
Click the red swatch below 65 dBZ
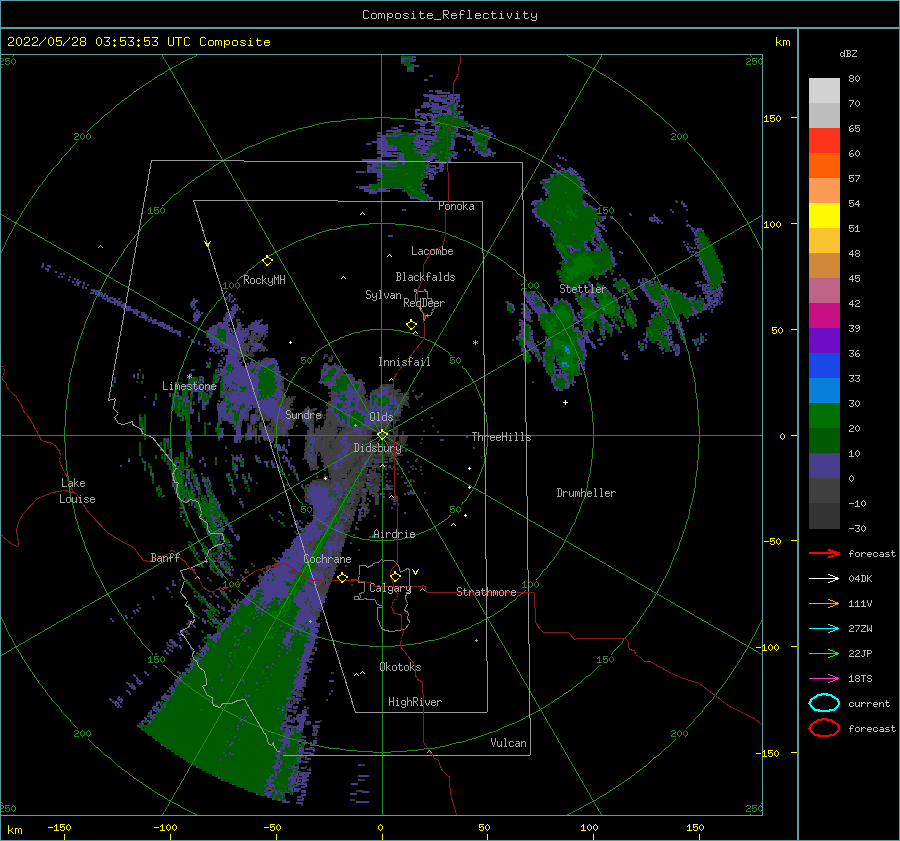(824, 141)
